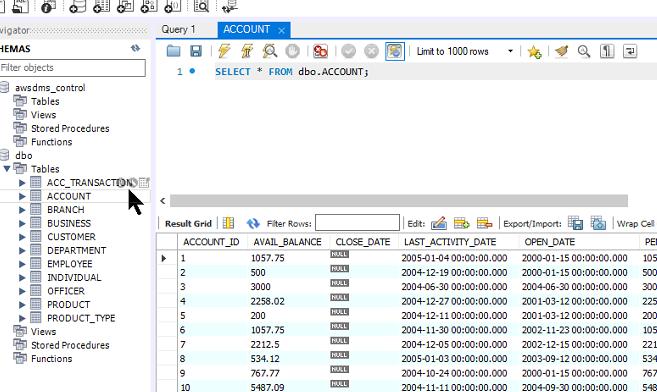The image size is (657, 392).
Task: Run explain plan for the statement
Action: pos(269,51)
